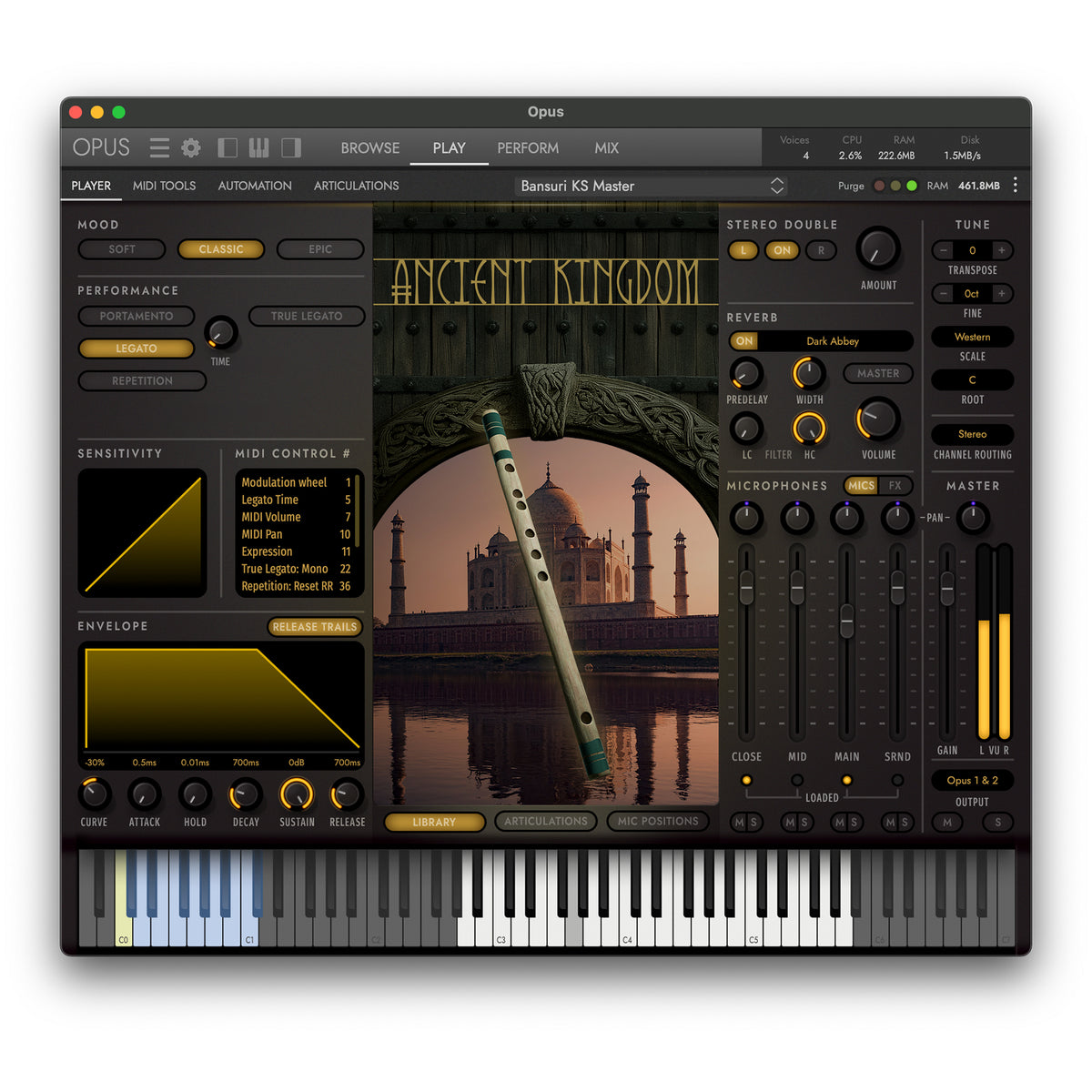This screenshot has height=1092, width=1092.
Task: Toggle RELEASE TRAILS in the Envelope section
Action: tap(315, 627)
